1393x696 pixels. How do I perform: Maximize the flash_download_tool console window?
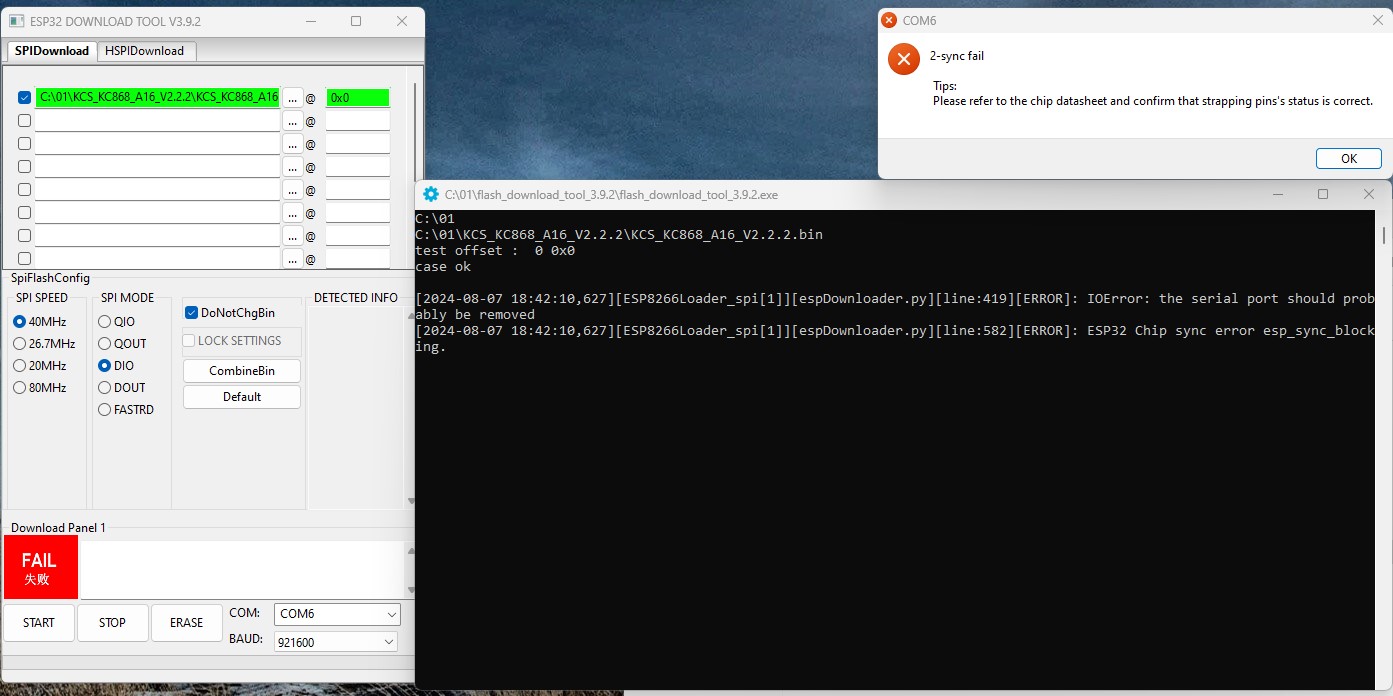pyautogui.click(x=1323, y=194)
